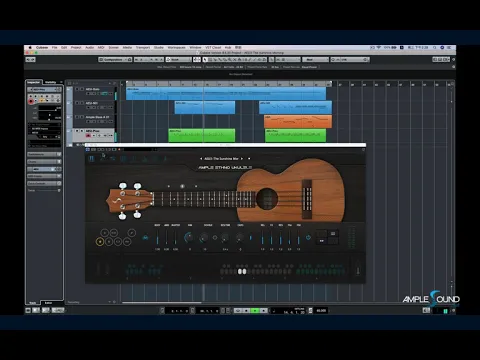Switch to the Editor tab at the bottom left
This screenshot has height=360, width=480.
point(49,303)
